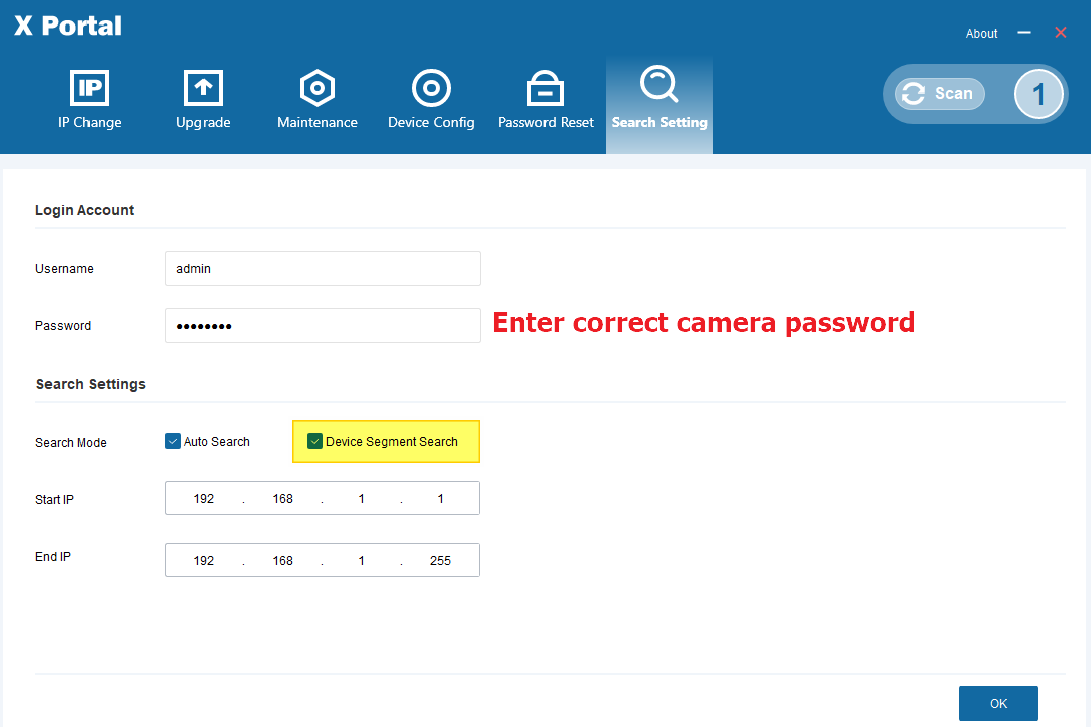This screenshot has height=727, width=1091.
Task: Click the Maintenance icon
Action: 317,88
